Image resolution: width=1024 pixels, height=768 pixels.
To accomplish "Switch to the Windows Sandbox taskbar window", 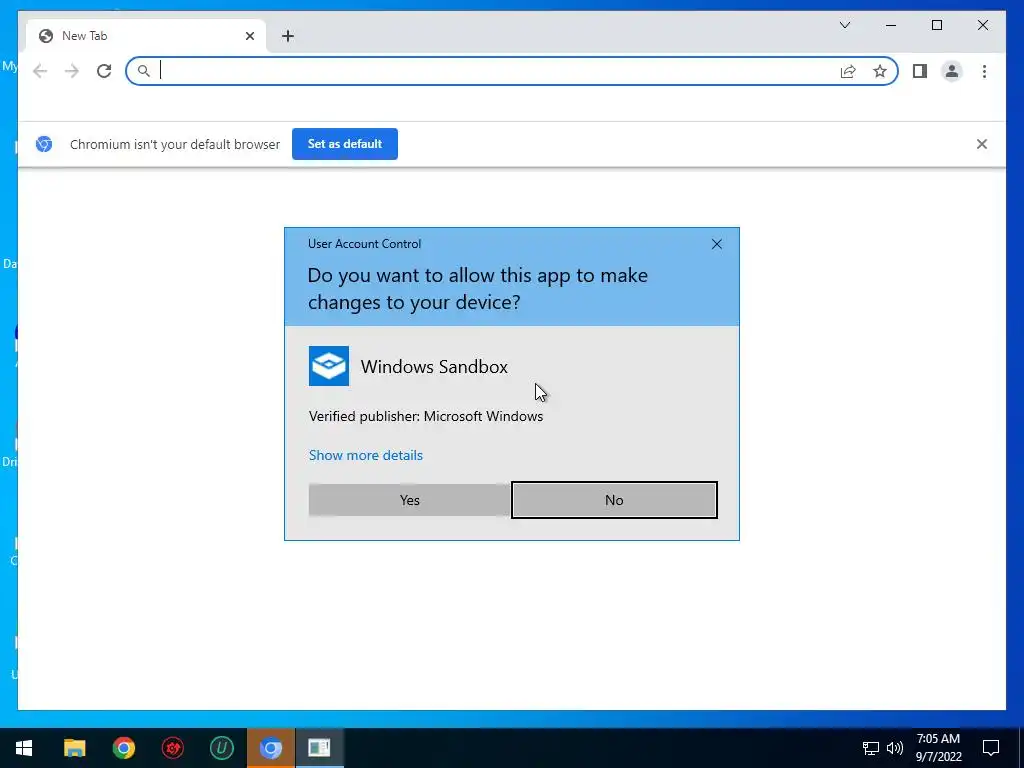I will [x=319, y=748].
